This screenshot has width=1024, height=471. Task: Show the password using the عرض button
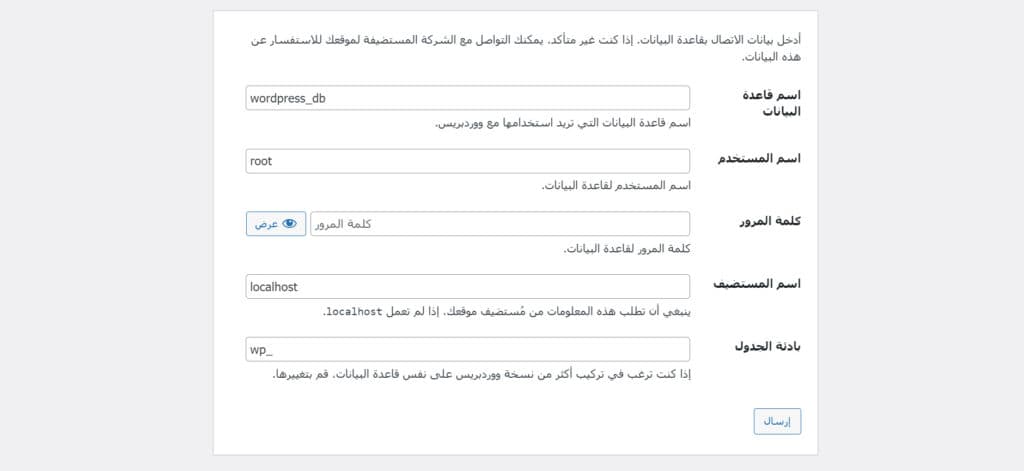pyautogui.click(x=276, y=223)
